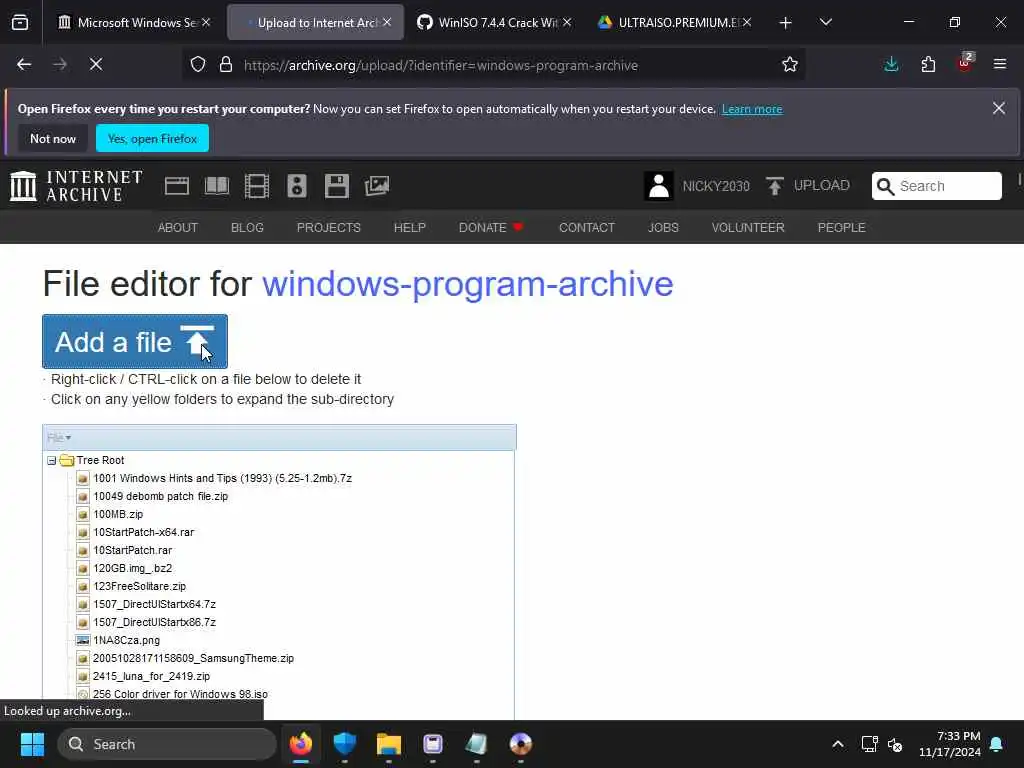Screen dimensions: 1024x768
Task: Open the PEOPLE navigation item
Action: pyautogui.click(x=841, y=227)
